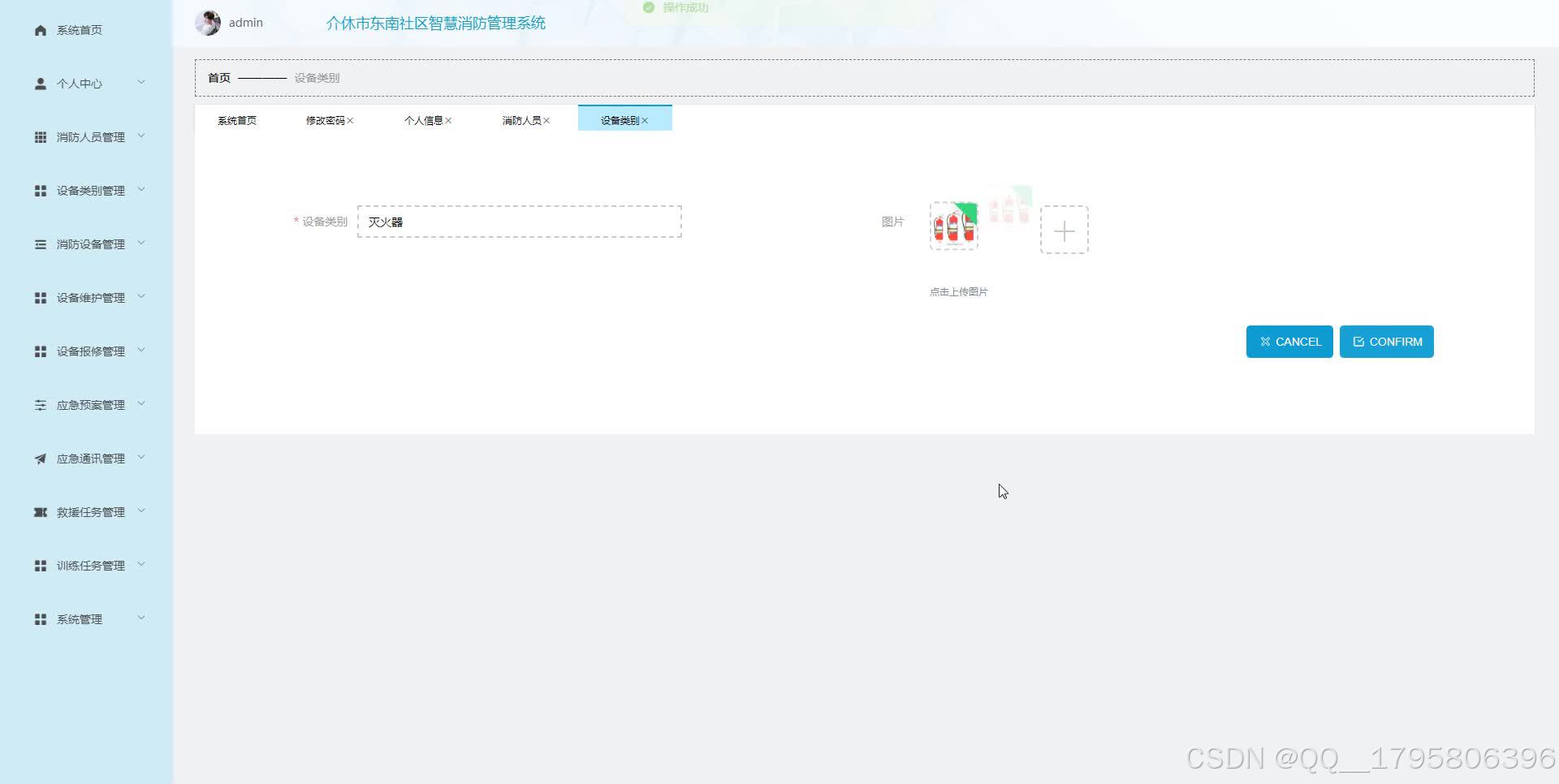Select the list icon beside 消防设备管理
1559x784 pixels.
click(x=40, y=243)
